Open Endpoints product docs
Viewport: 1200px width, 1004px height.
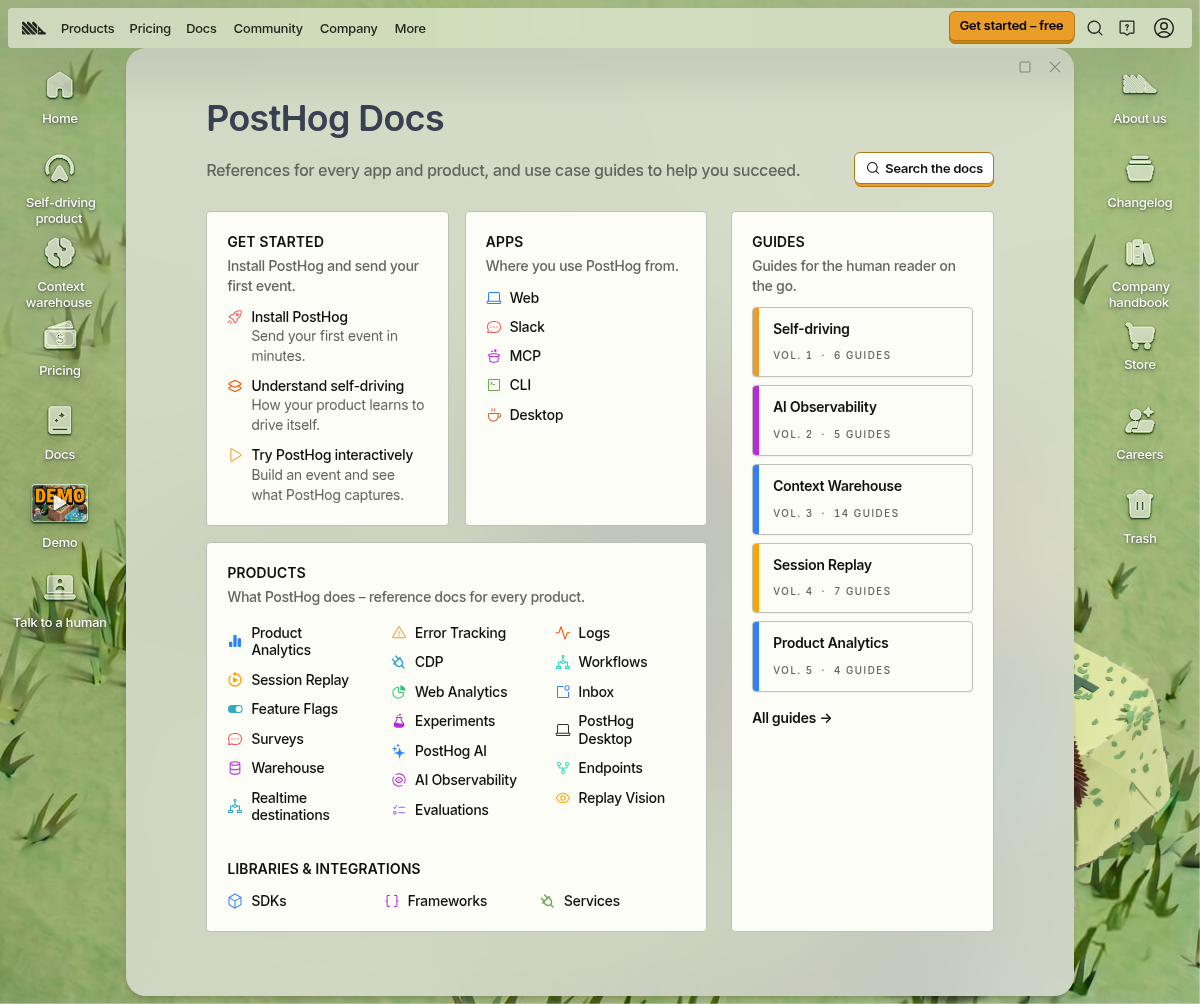598,768
